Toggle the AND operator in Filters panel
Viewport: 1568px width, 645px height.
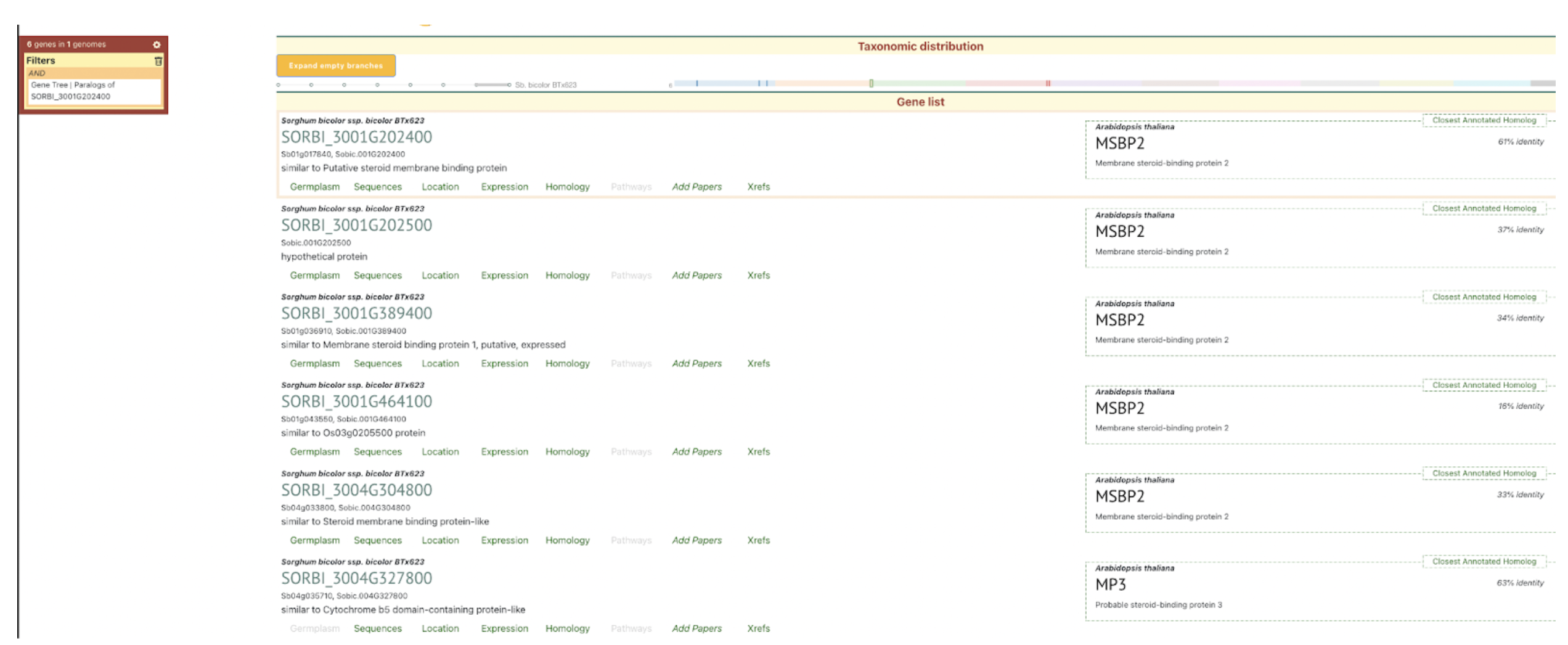click(x=37, y=73)
